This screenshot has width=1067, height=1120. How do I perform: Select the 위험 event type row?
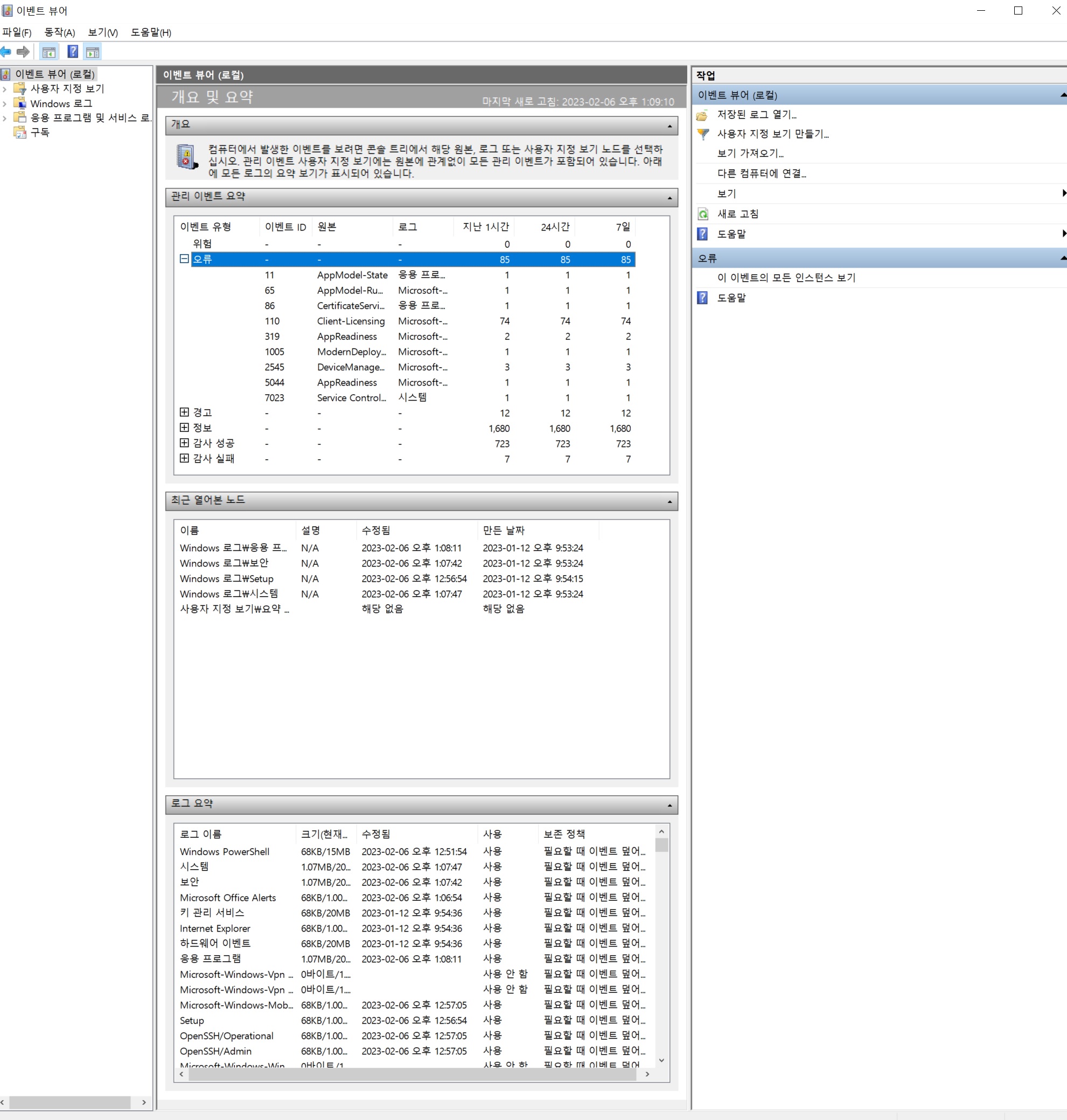click(407, 244)
